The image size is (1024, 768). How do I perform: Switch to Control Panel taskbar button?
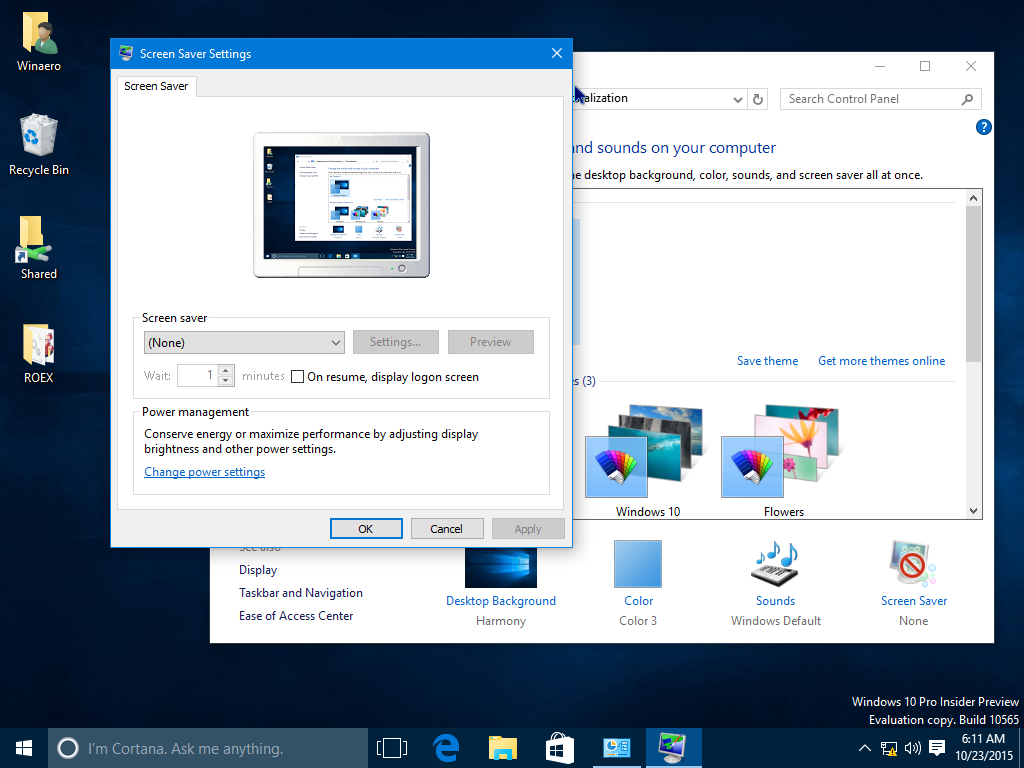click(616, 748)
